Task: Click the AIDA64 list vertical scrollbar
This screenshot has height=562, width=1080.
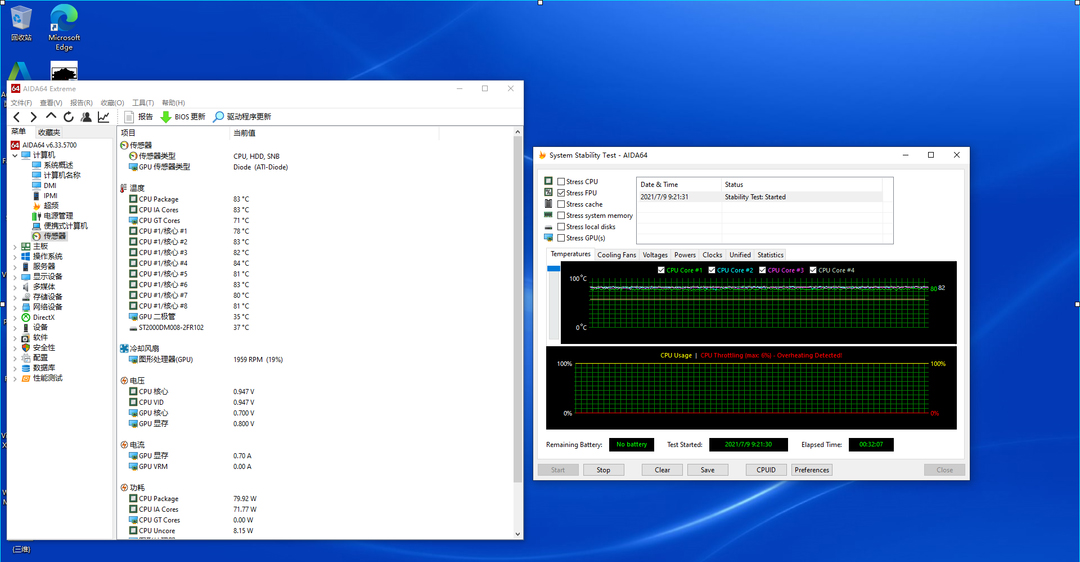Action: coord(518,310)
